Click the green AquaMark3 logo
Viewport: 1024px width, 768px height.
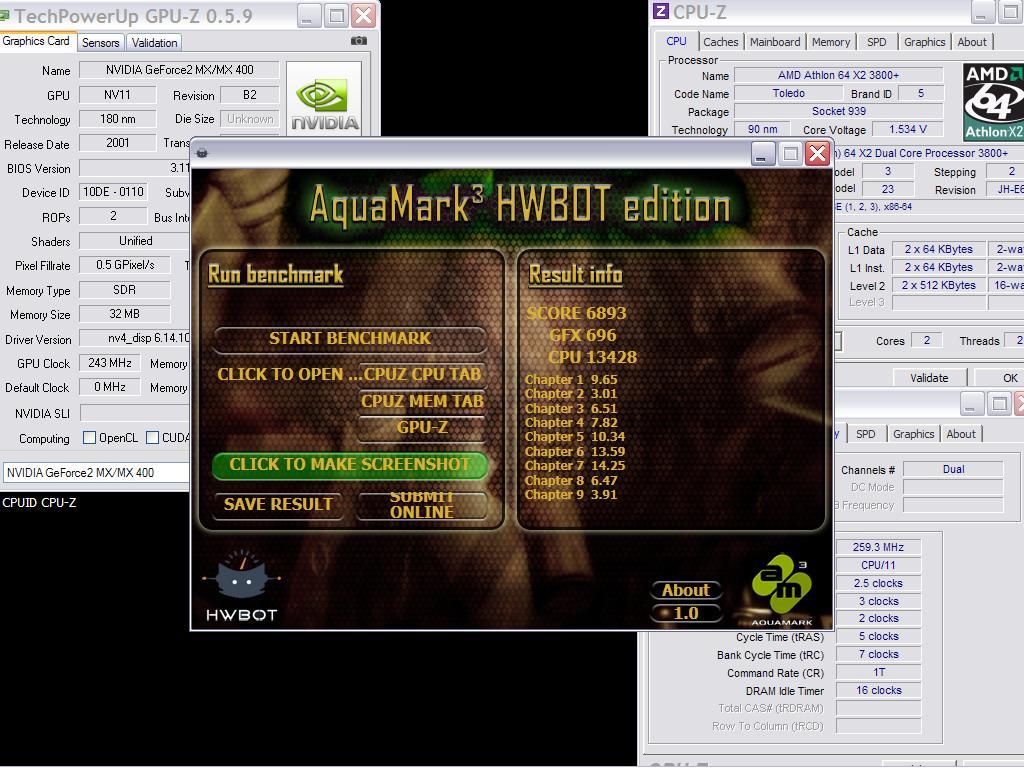781,590
